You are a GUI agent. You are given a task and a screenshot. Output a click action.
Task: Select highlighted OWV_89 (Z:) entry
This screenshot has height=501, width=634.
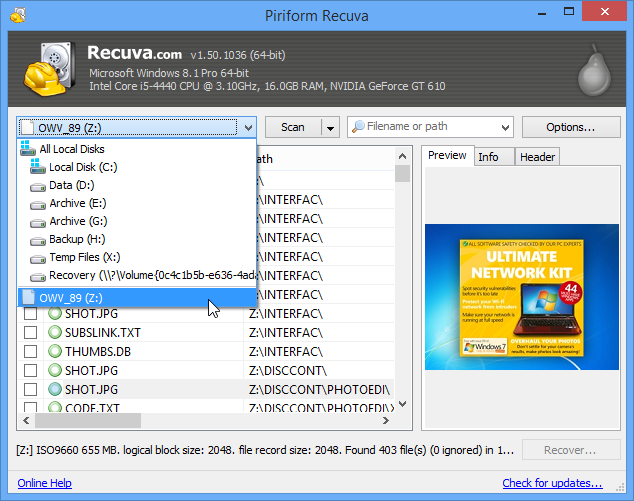[x=137, y=298]
